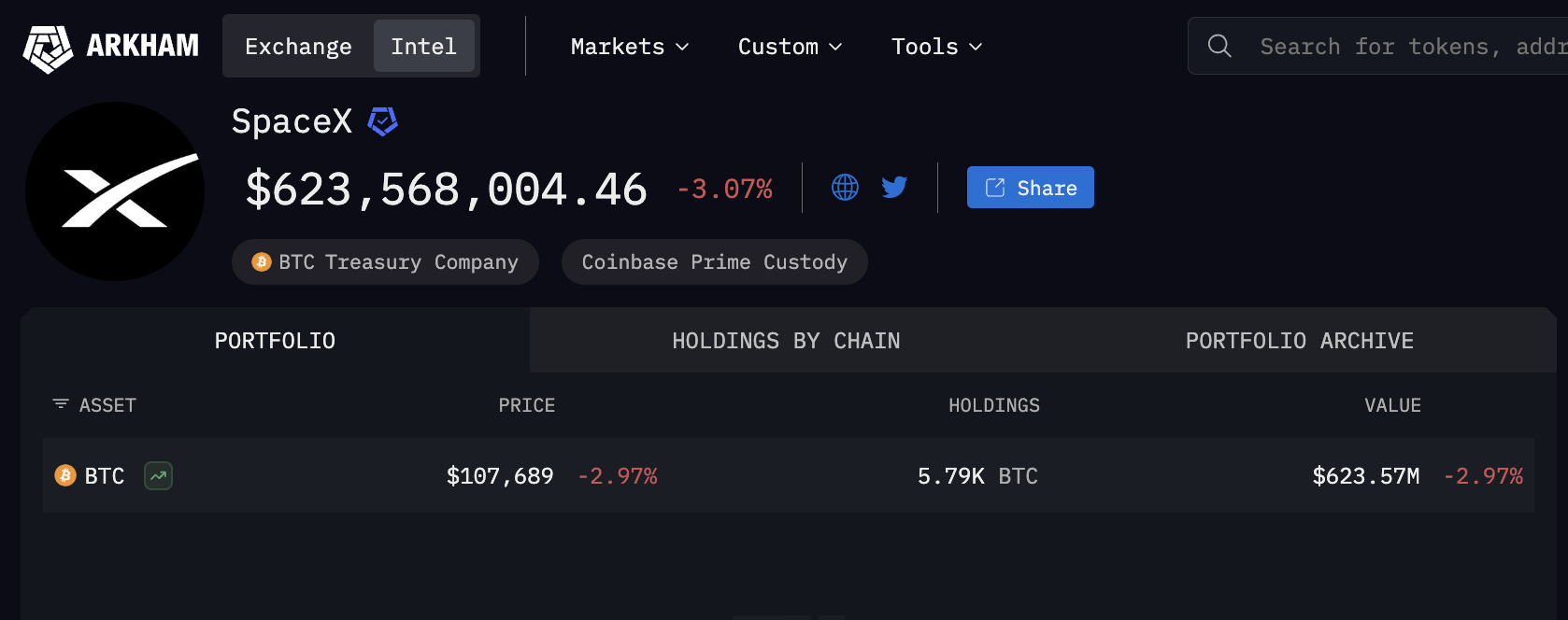Expand the Custom dropdown menu
This screenshot has height=620, width=1568.
click(790, 47)
